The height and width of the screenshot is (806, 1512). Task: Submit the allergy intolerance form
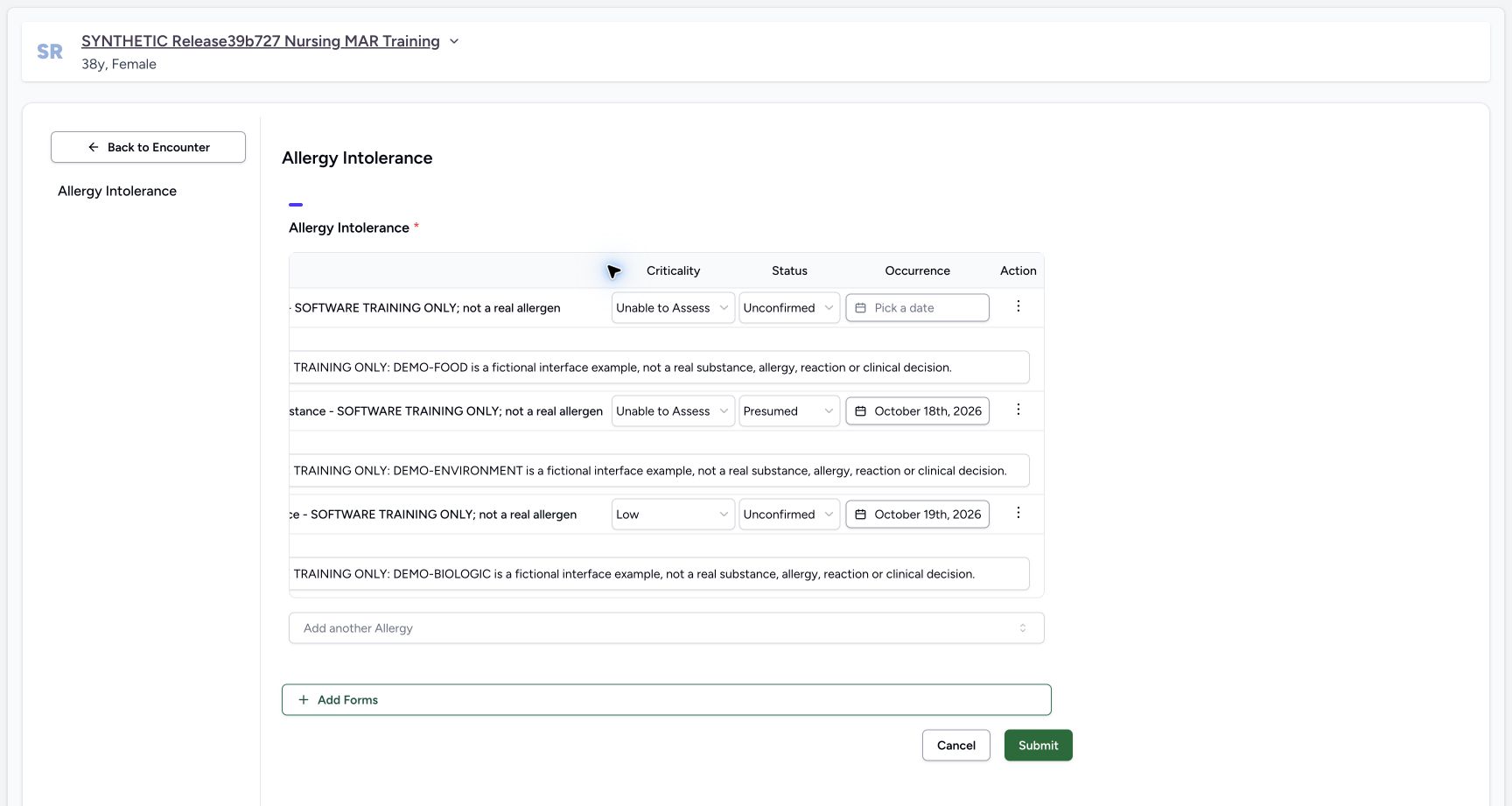tap(1039, 746)
